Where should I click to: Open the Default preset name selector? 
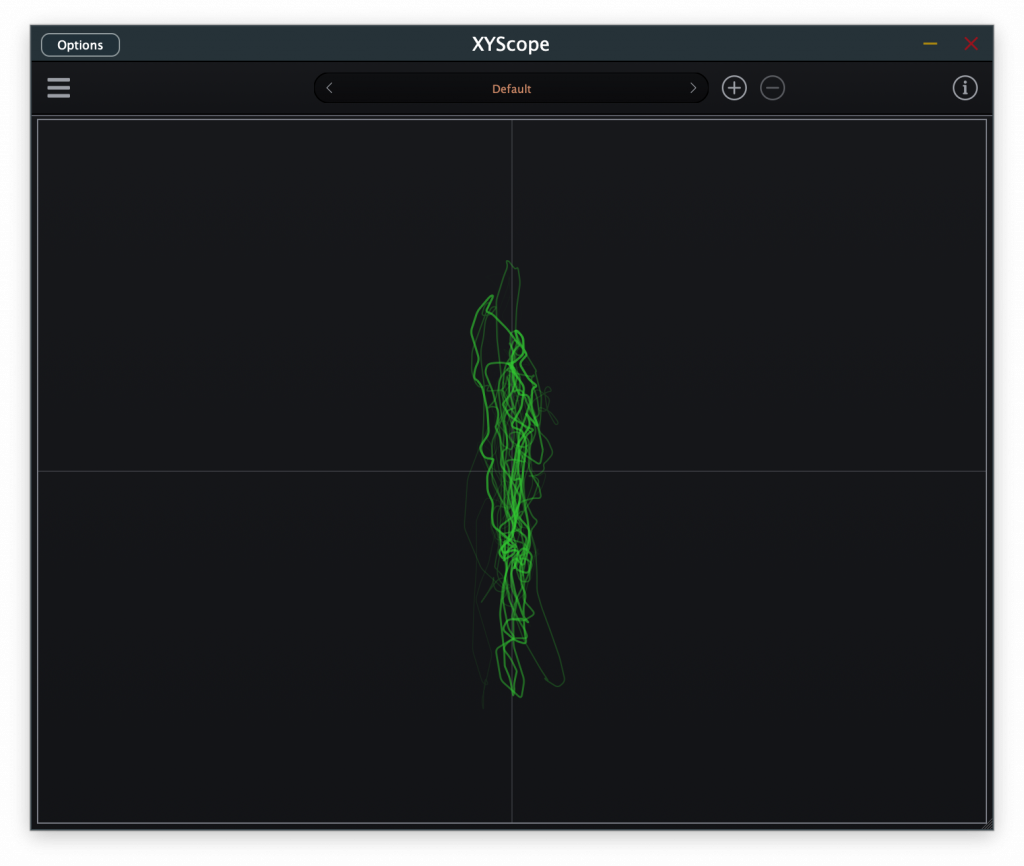(511, 89)
